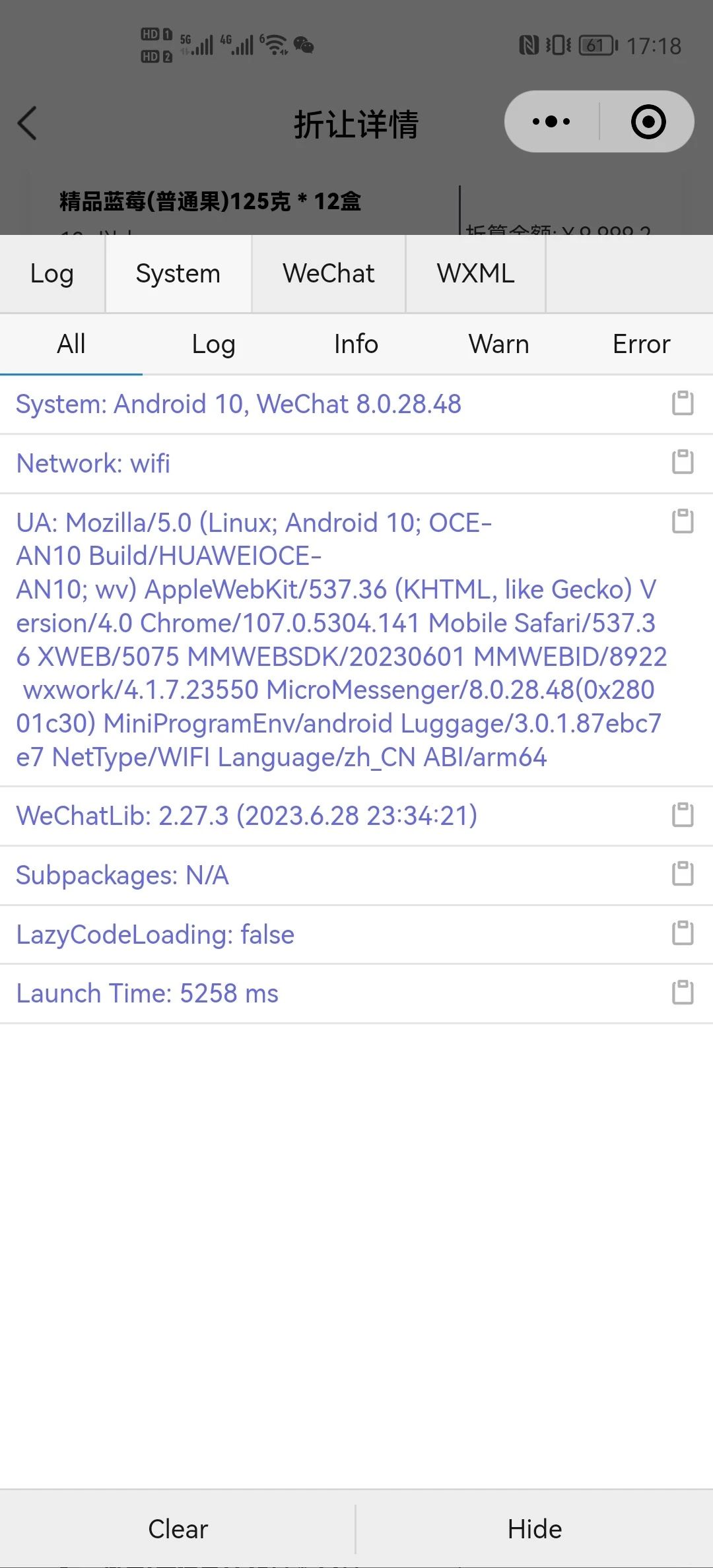Filter logs by Warn level

point(499,344)
